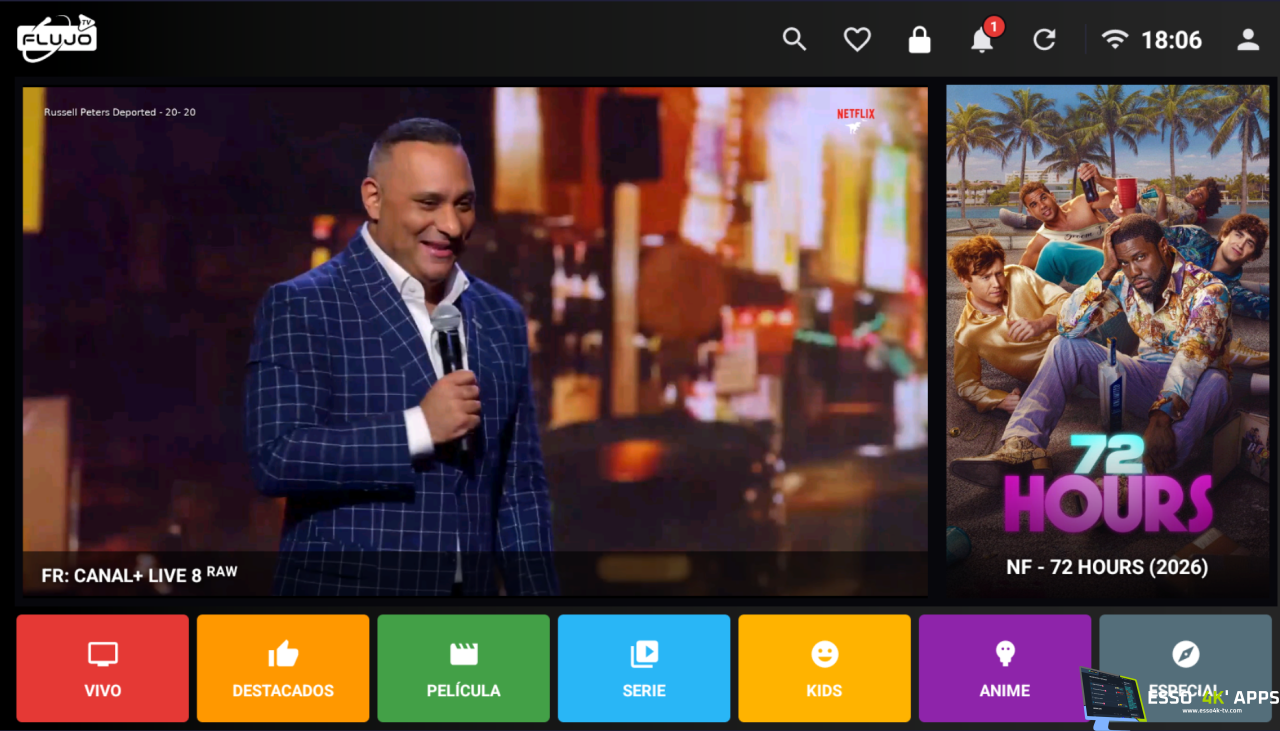Open favorites with the heart icon

857,39
